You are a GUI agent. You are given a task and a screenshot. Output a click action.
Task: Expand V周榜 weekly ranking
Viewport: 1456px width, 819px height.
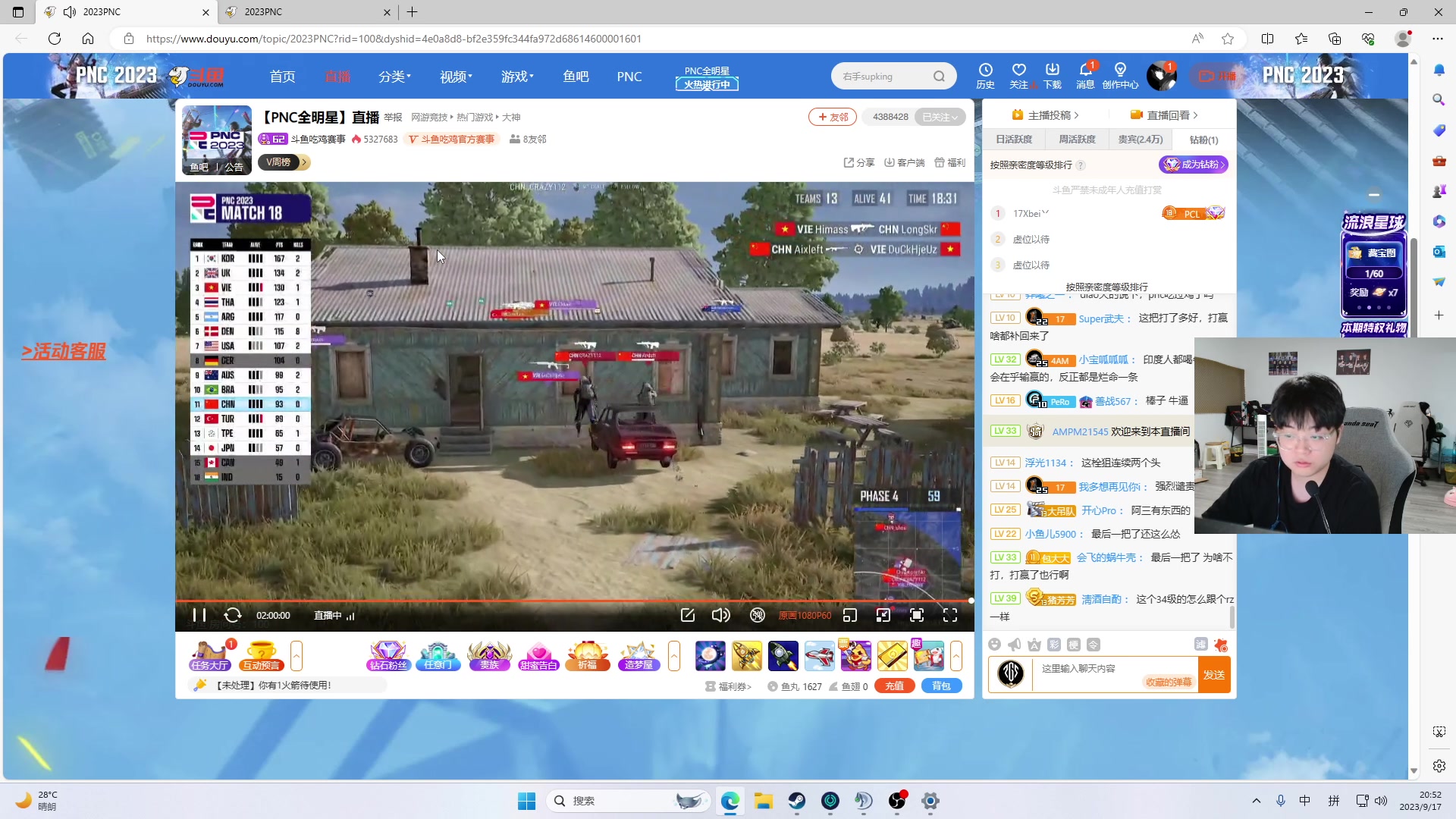coord(284,162)
